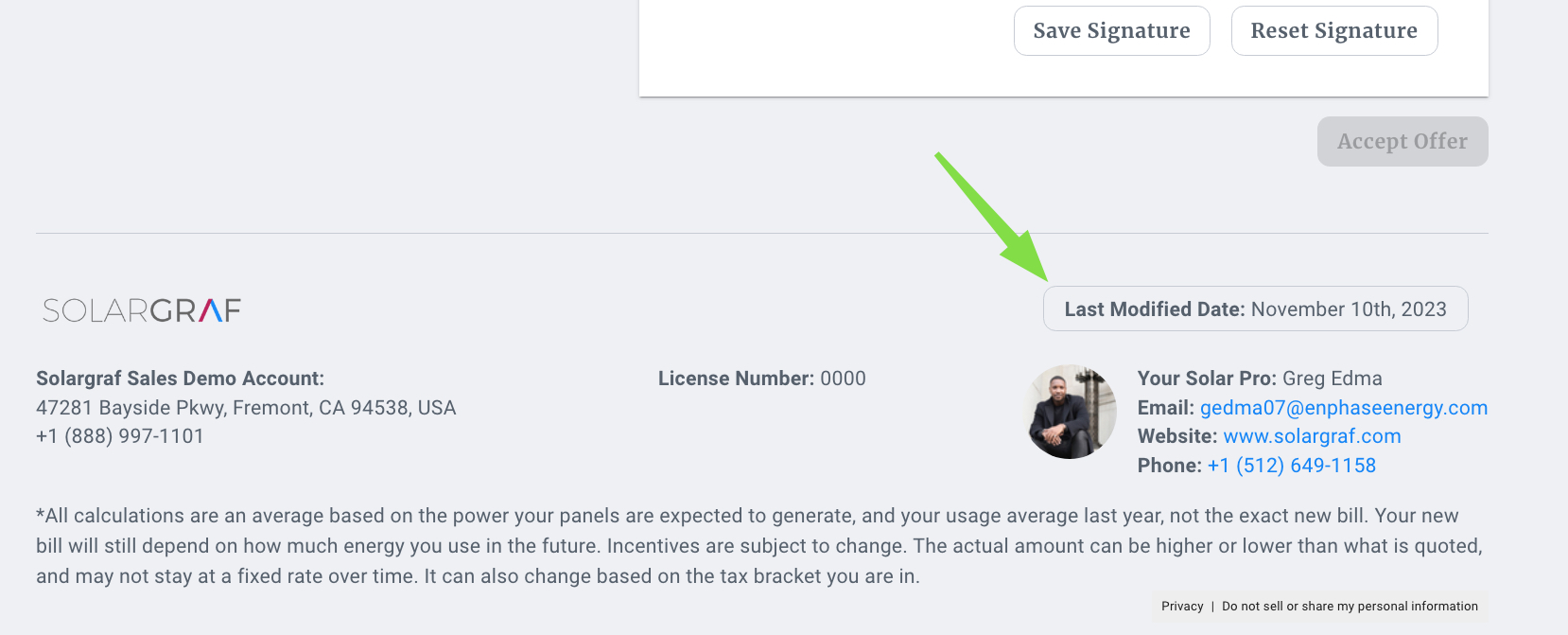This screenshot has width=1568, height=635.
Task: Click the Accept Offer button
Action: [x=1402, y=142]
